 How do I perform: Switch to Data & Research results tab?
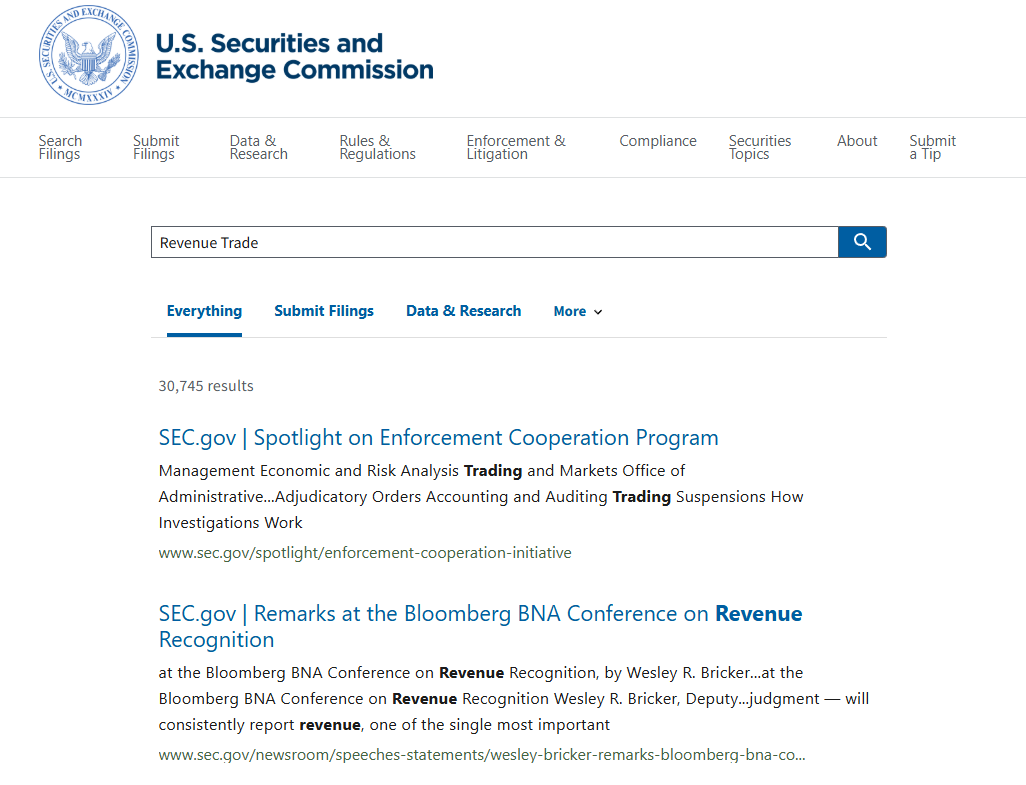(x=463, y=311)
